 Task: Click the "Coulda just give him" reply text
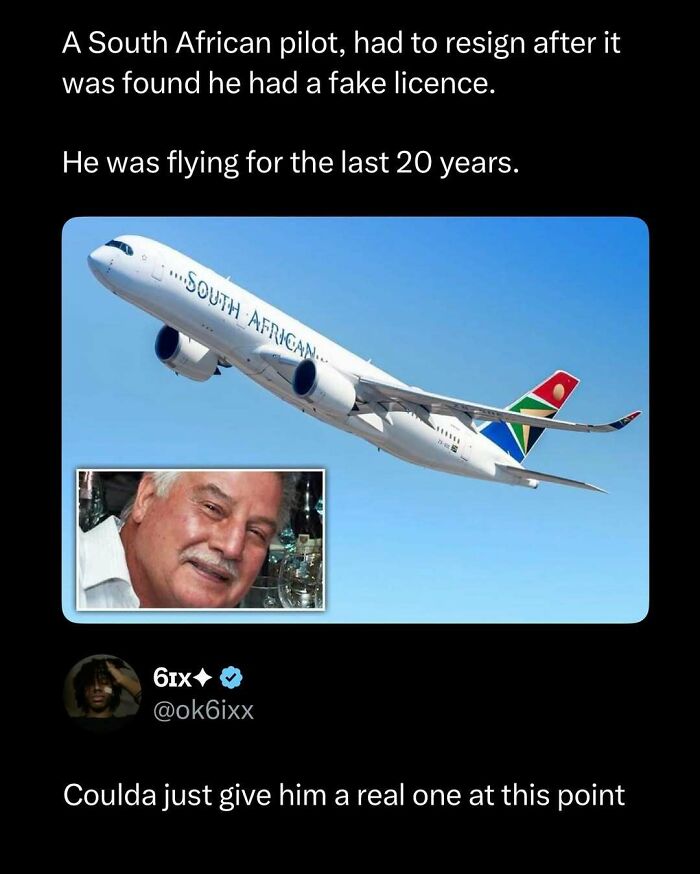pos(344,796)
